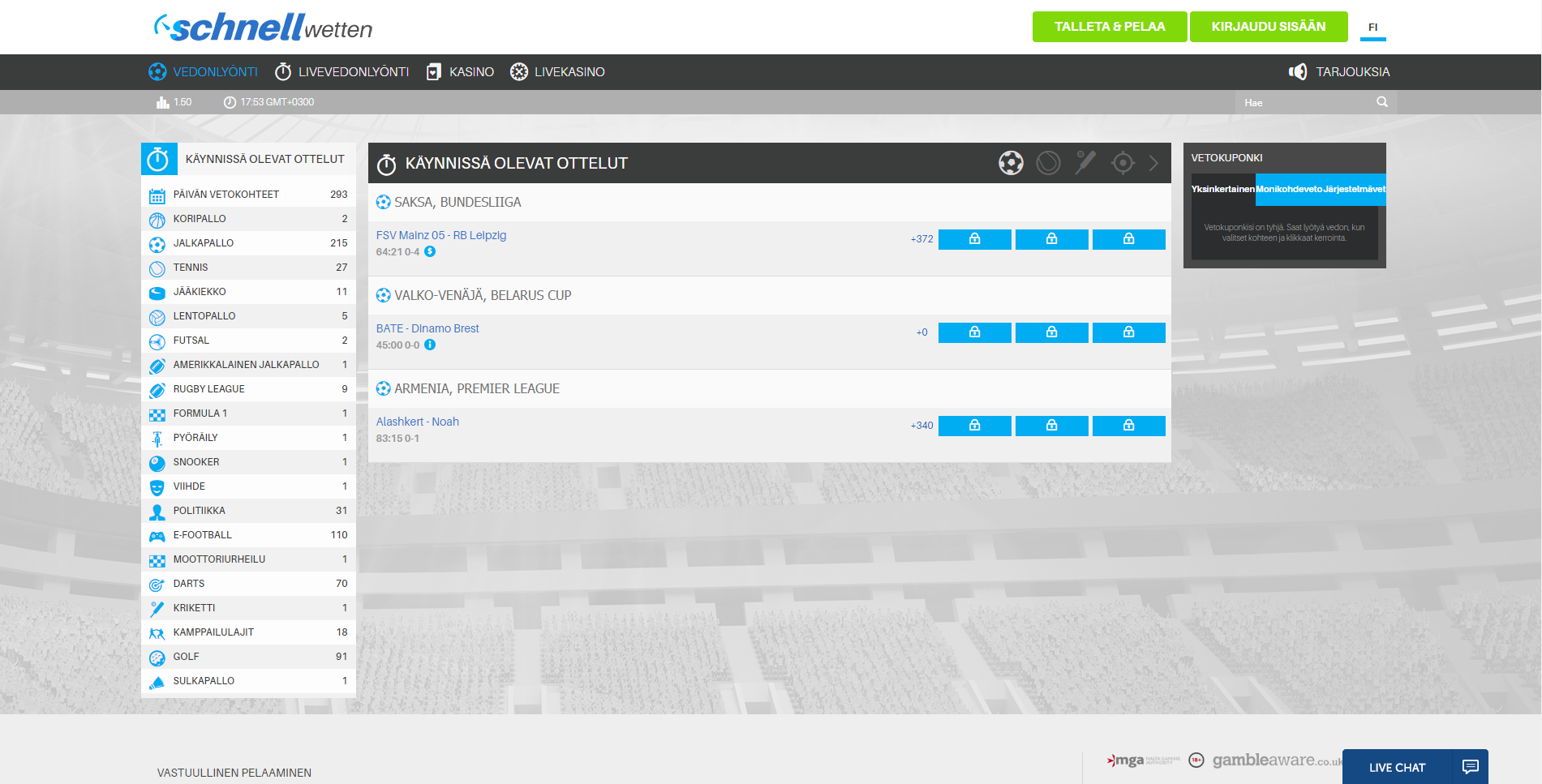Open the FI language selector

1372,28
